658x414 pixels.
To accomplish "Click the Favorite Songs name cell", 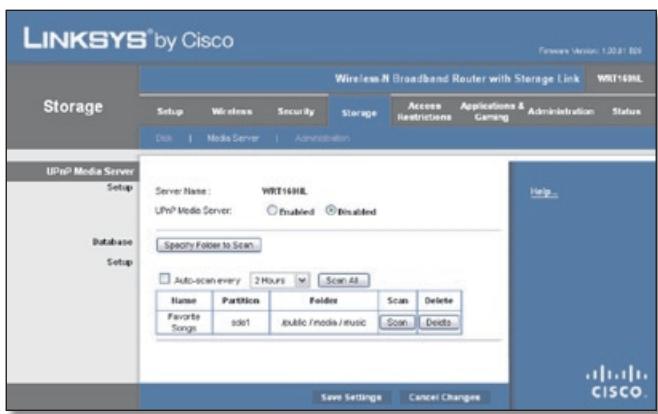I will pyautogui.click(x=184, y=322).
